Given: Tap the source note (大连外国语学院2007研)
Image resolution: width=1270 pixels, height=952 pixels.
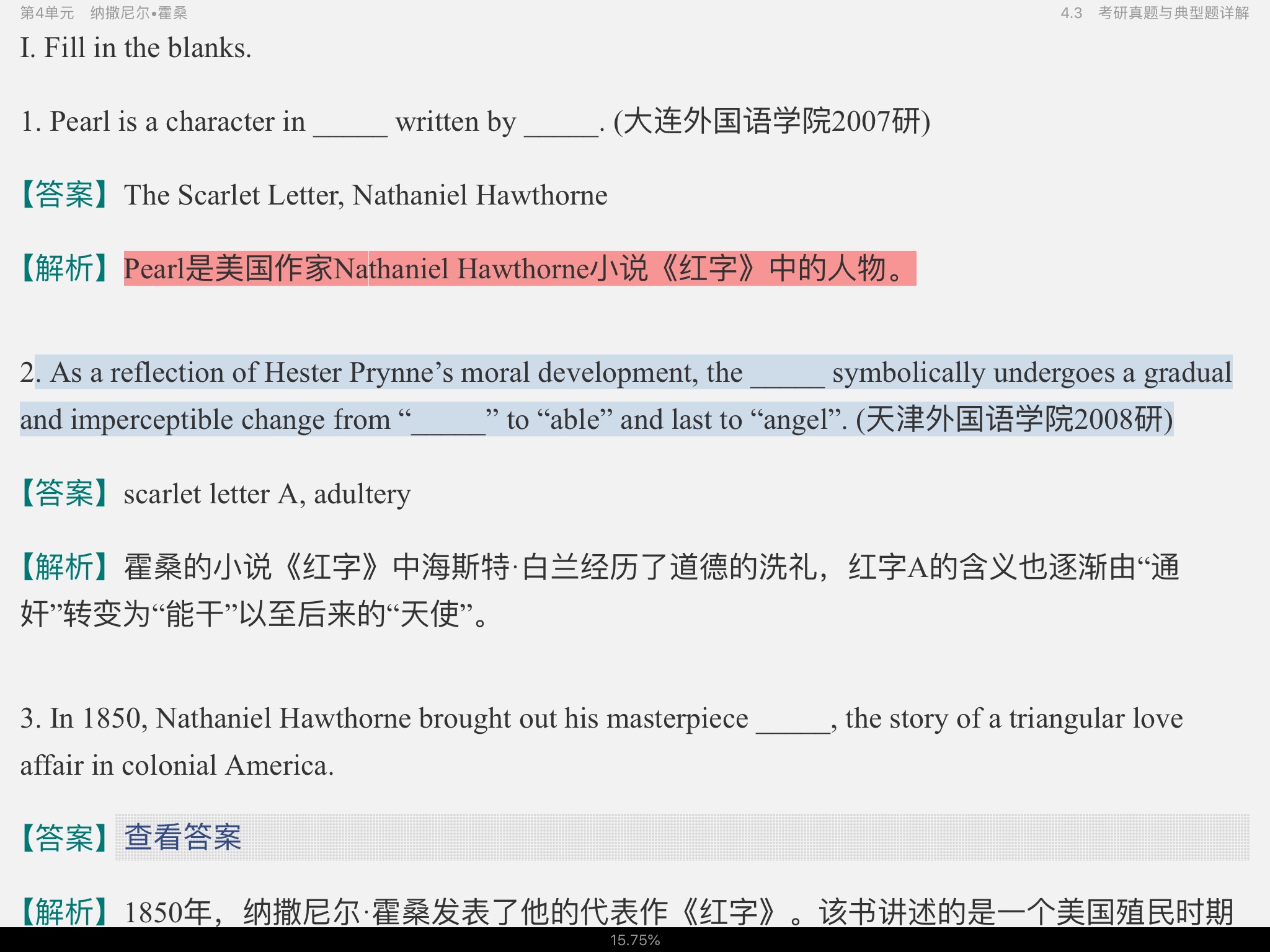Looking at the screenshot, I should pyautogui.click(x=771, y=121).
